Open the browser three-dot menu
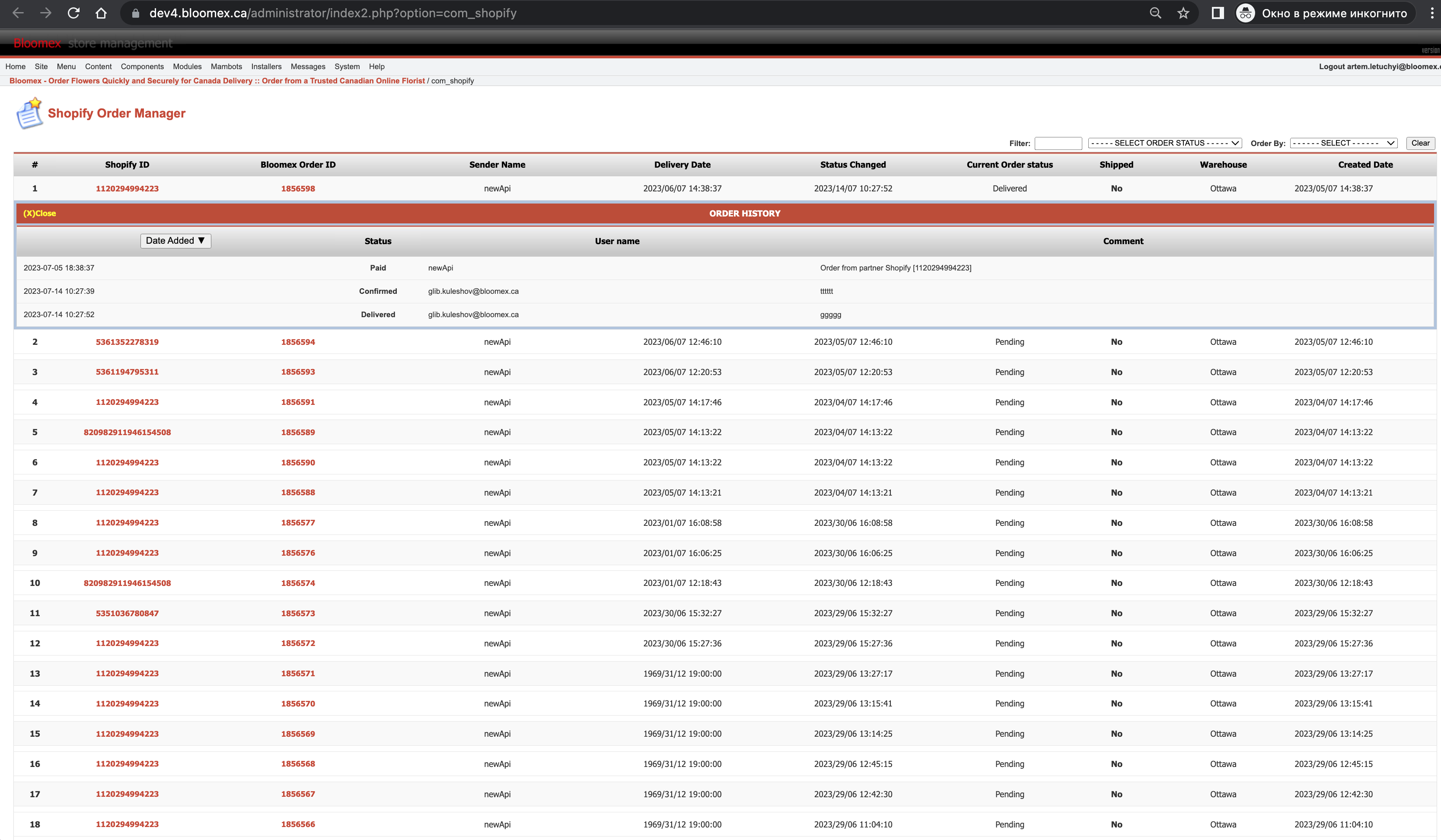 tap(1432, 13)
